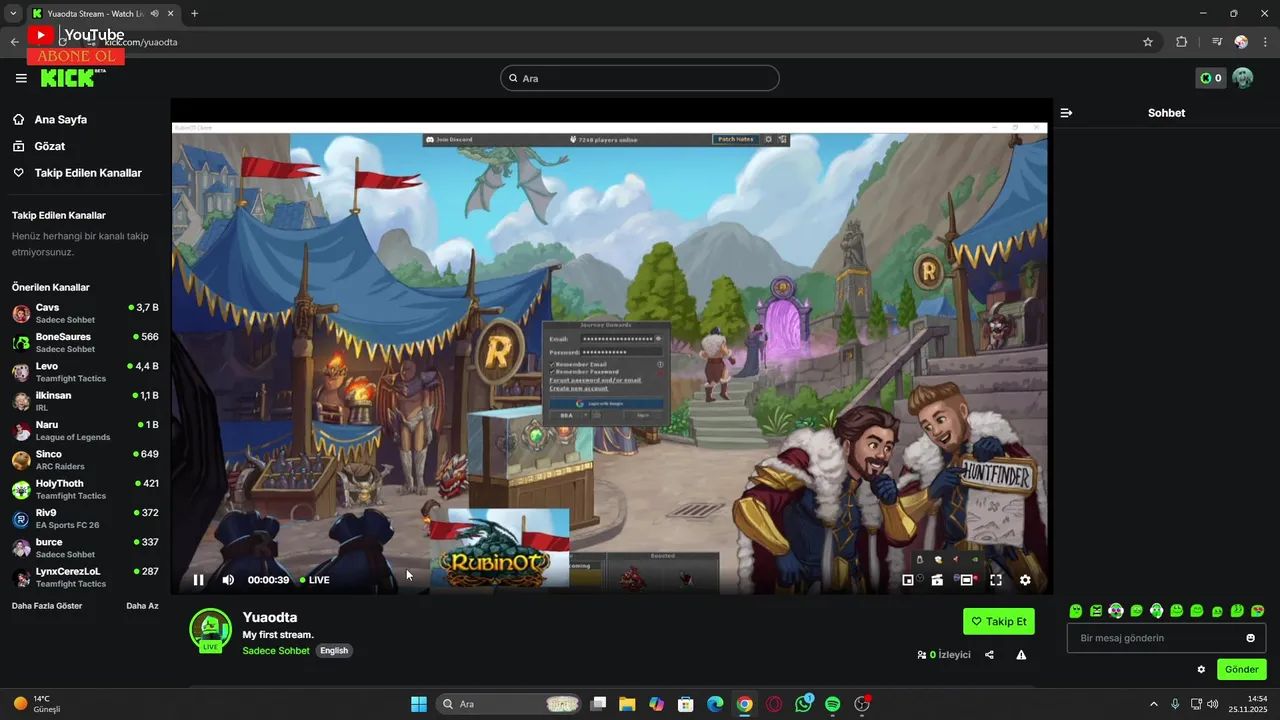The width and height of the screenshot is (1280, 720).
Task: Open the user profile avatar menu
Action: click(1243, 78)
